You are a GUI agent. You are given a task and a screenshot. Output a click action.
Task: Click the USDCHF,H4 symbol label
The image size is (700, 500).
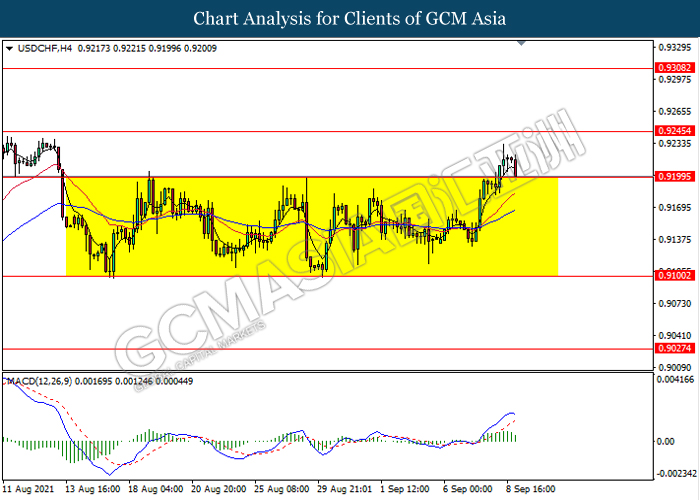(45, 48)
